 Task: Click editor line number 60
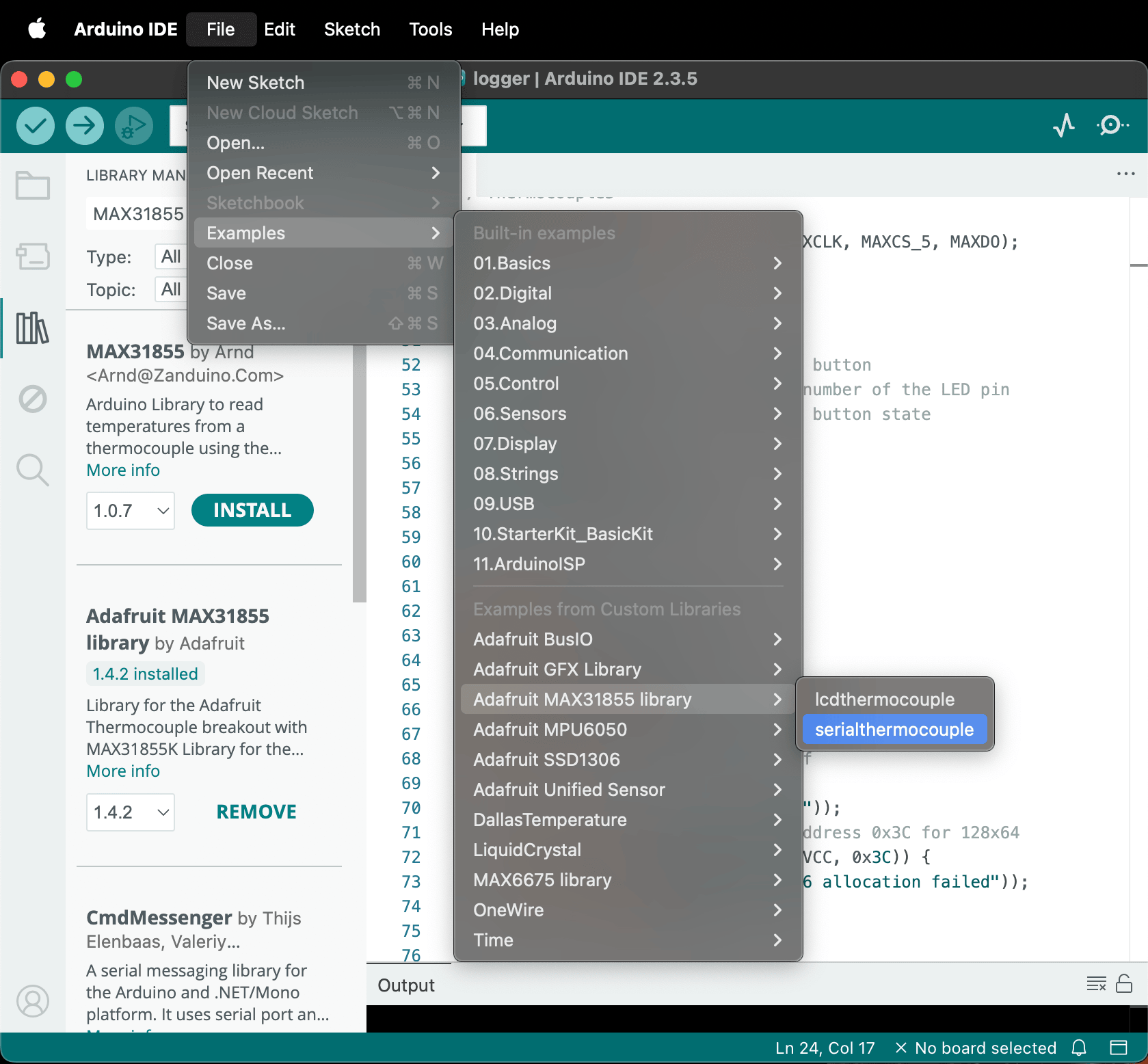coord(411,561)
